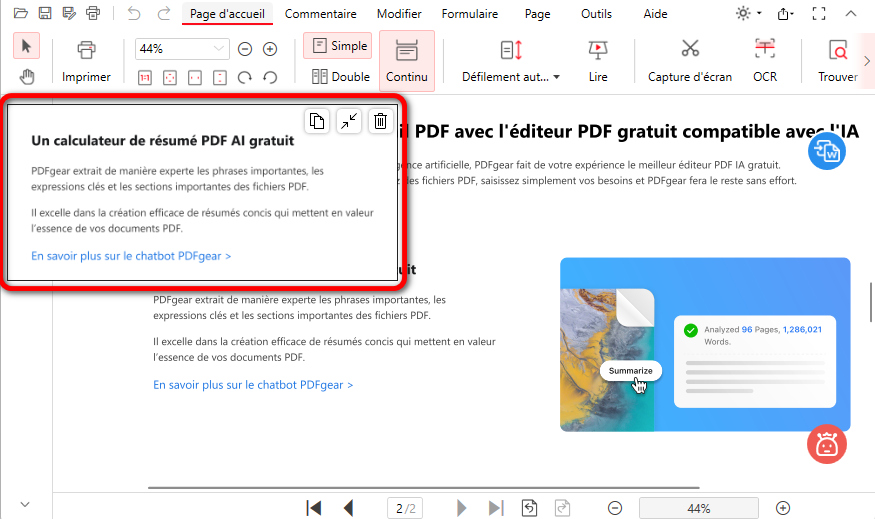This screenshot has width=875, height=519.
Task: Zoom in using the bottom bar plus
Action: 783,508
